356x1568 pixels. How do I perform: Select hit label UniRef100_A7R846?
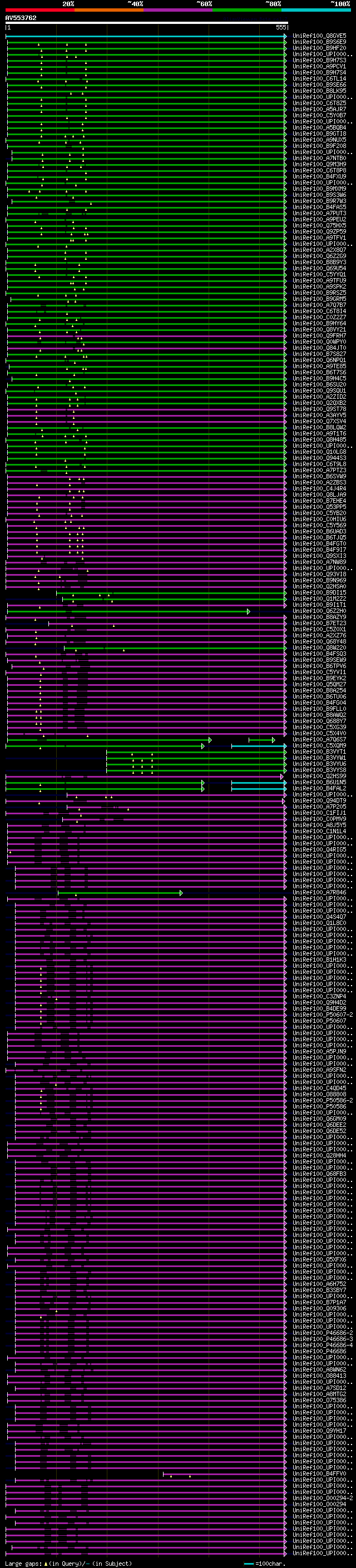coord(319,892)
